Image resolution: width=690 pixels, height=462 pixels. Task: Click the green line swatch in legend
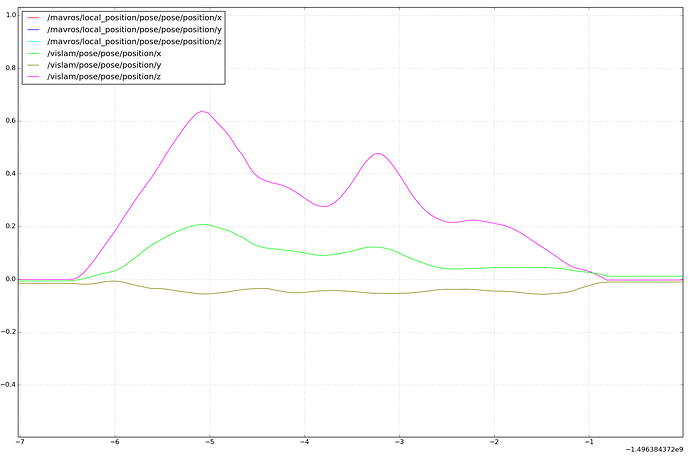tap(33, 53)
